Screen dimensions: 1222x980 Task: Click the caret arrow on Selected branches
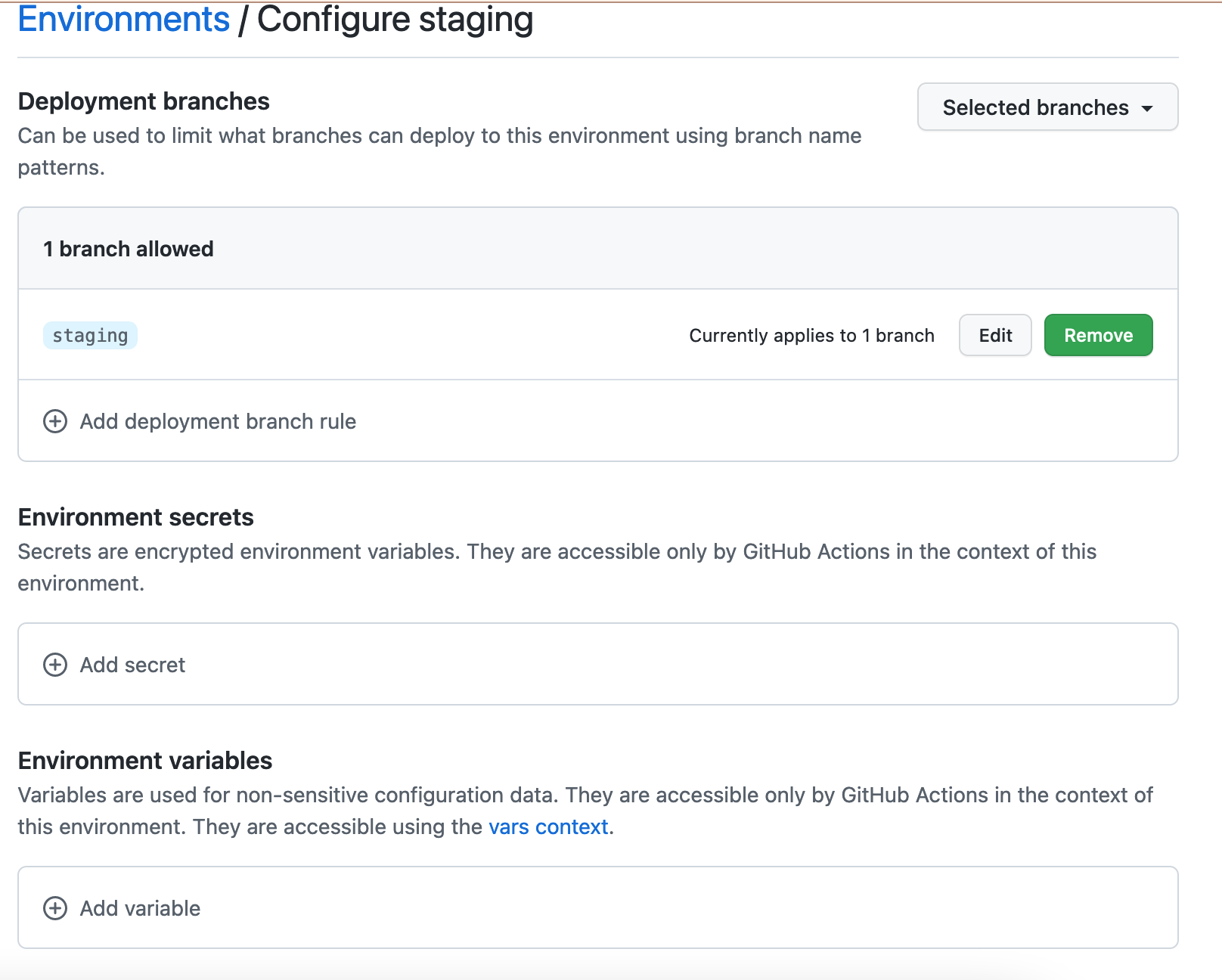[x=1147, y=108]
